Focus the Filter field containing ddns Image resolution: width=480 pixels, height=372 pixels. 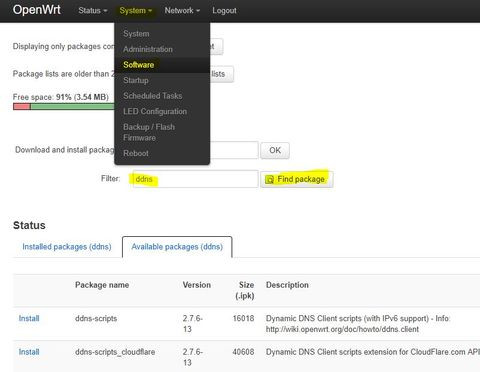195,179
